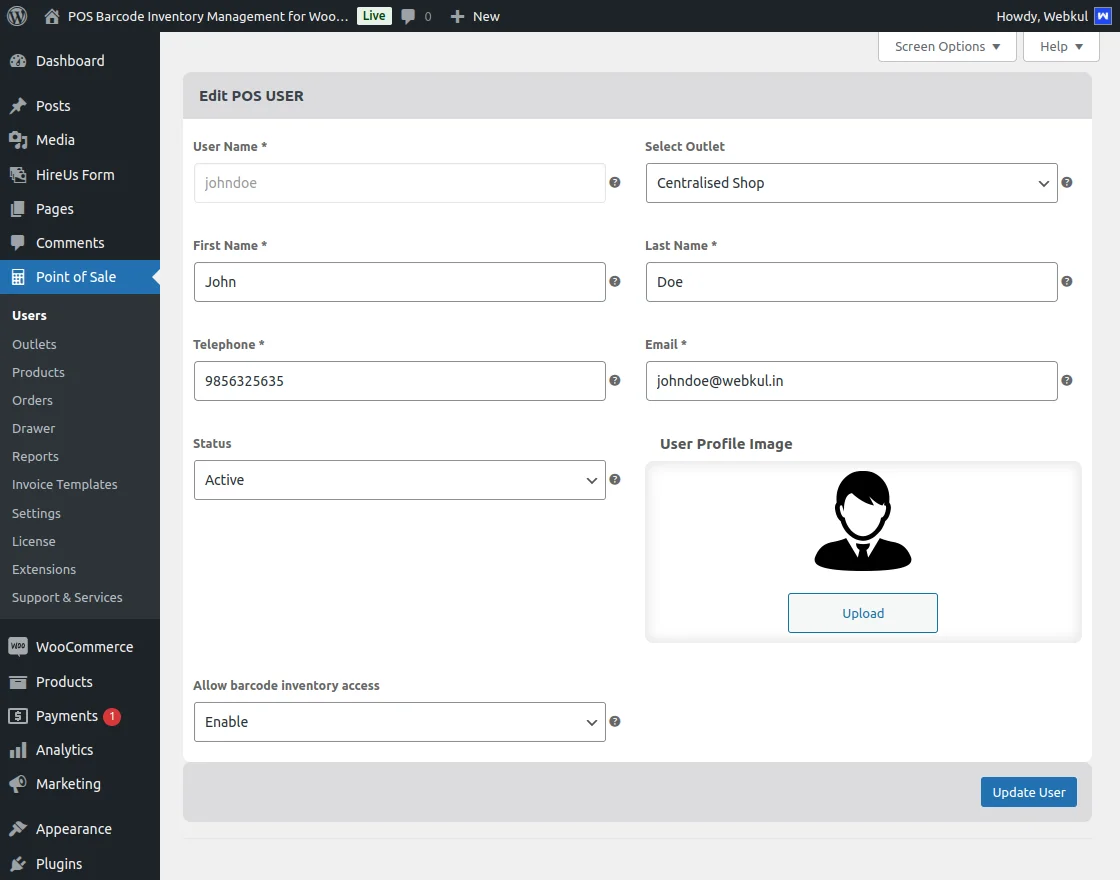Image resolution: width=1120 pixels, height=880 pixels.
Task: Select Settings under Point of Sale
Action: 36,513
